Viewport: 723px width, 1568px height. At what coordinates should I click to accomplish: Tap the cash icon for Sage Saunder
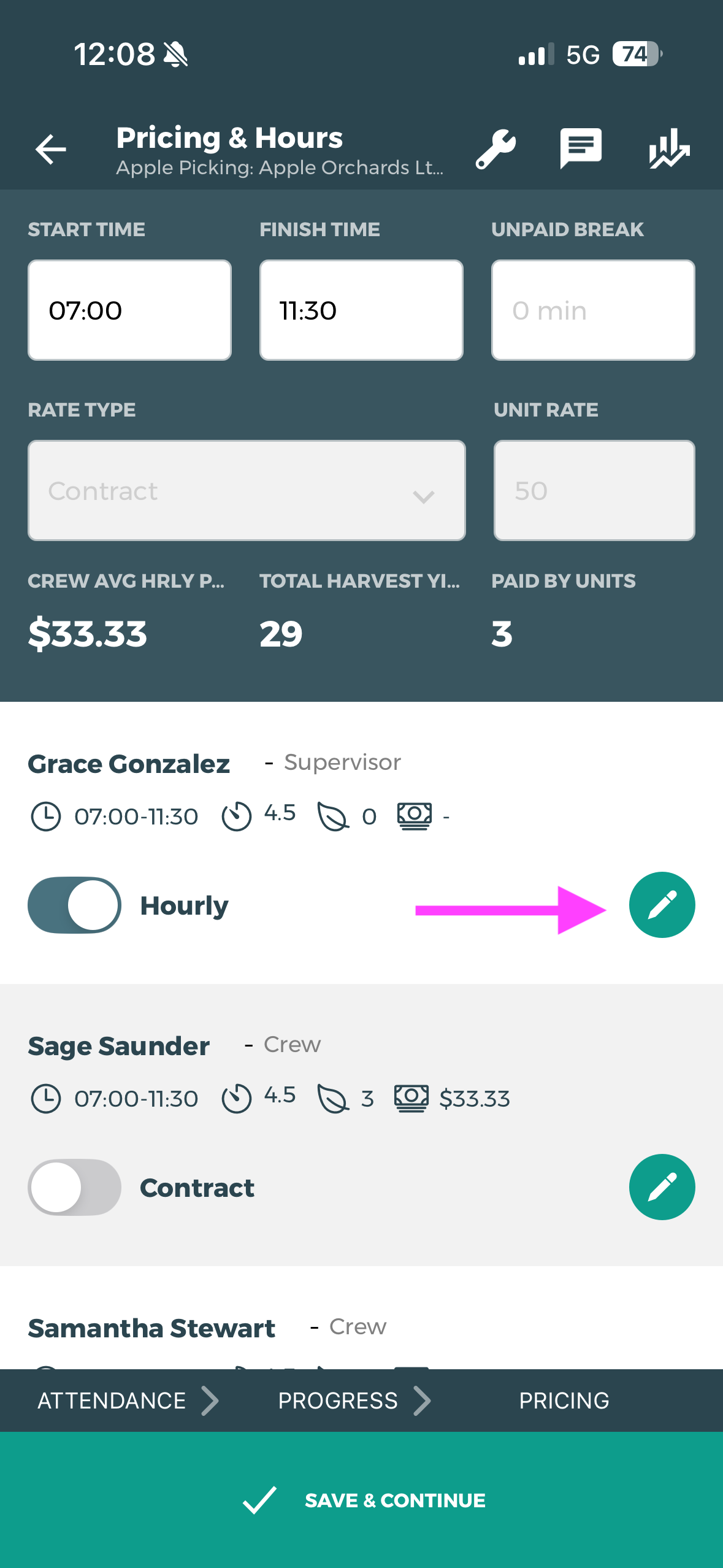click(411, 1098)
